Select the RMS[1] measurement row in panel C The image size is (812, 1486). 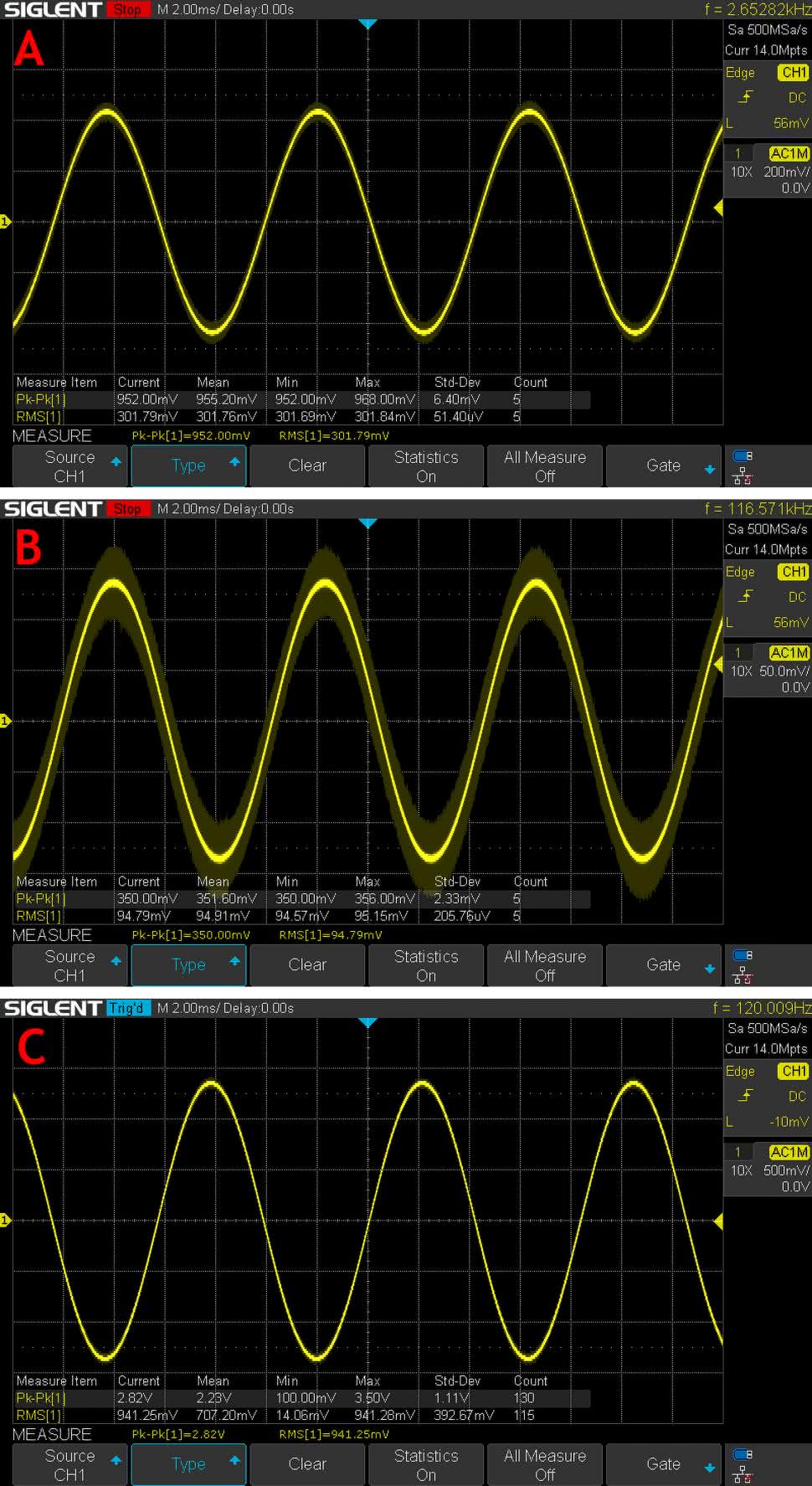coord(39,1415)
